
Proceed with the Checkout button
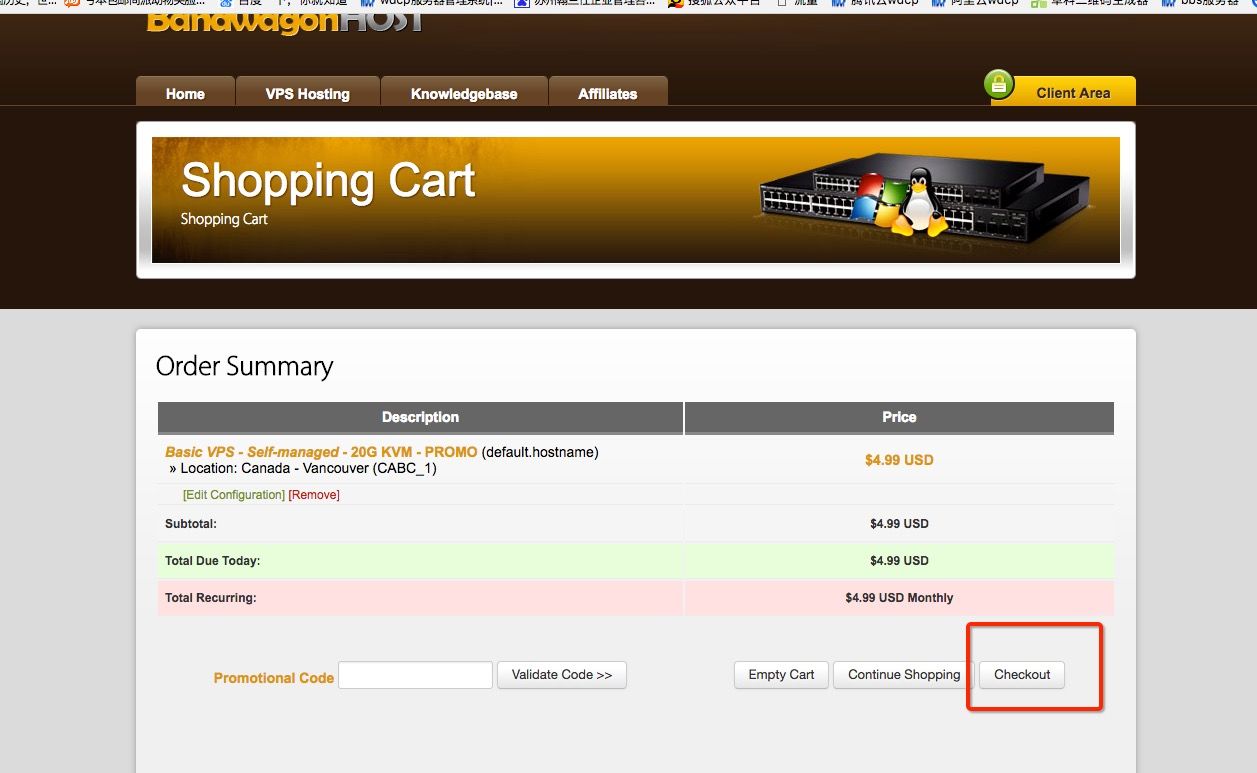pos(1022,675)
